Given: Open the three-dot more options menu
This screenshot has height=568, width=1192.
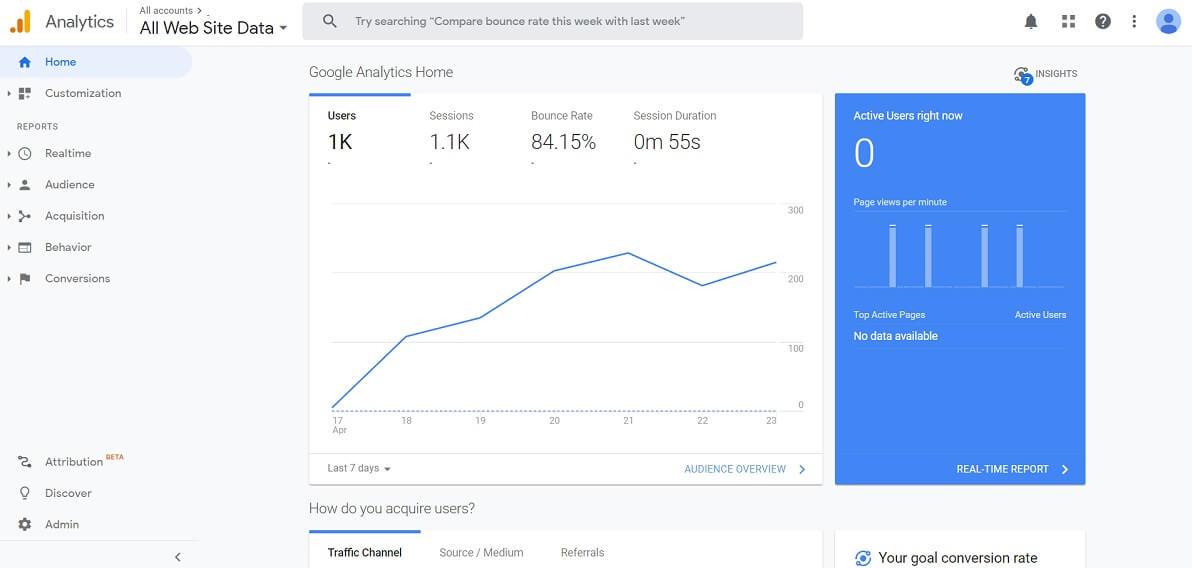Looking at the screenshot, I should pyautogui.click(x=1134, y=21).
